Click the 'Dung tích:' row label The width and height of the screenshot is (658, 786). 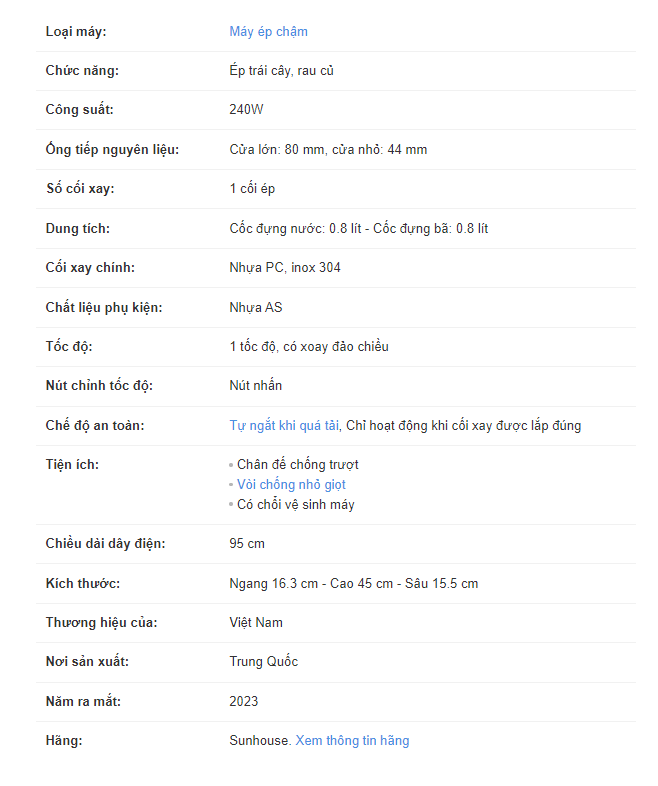click(x=78, y=229)
